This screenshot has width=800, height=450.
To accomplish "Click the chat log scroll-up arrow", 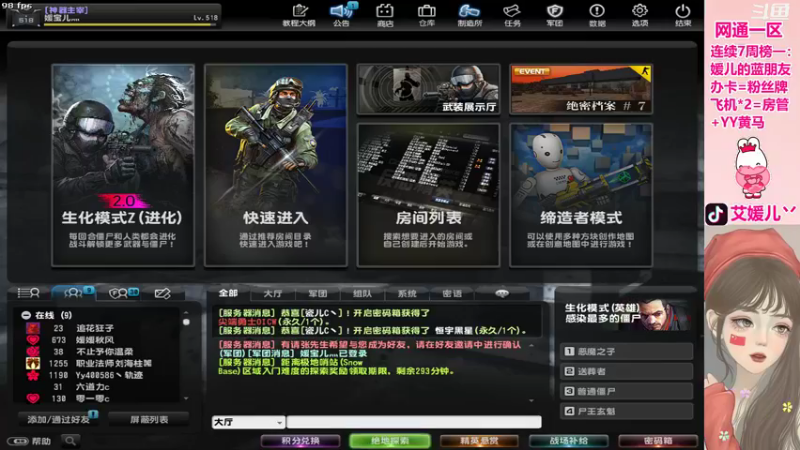I will click(x=531, y=345).
